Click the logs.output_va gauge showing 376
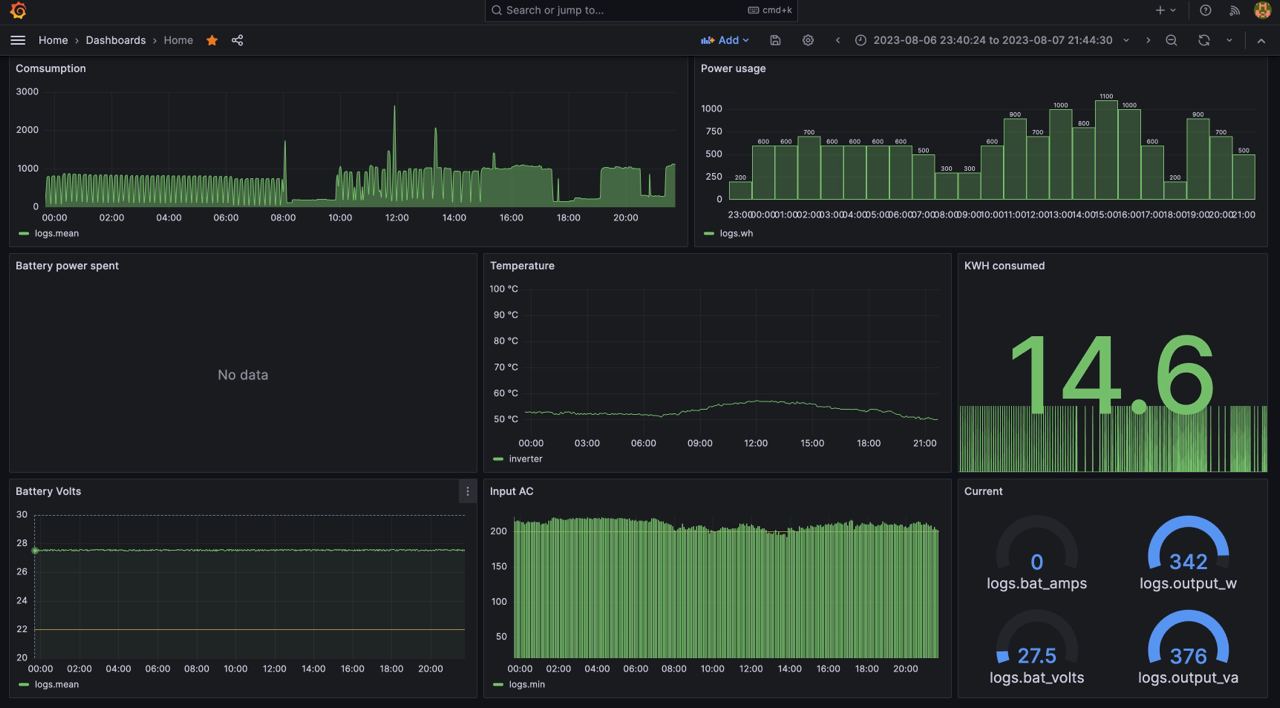Viewport: 1280px width, 708px height. point(1188,647)
